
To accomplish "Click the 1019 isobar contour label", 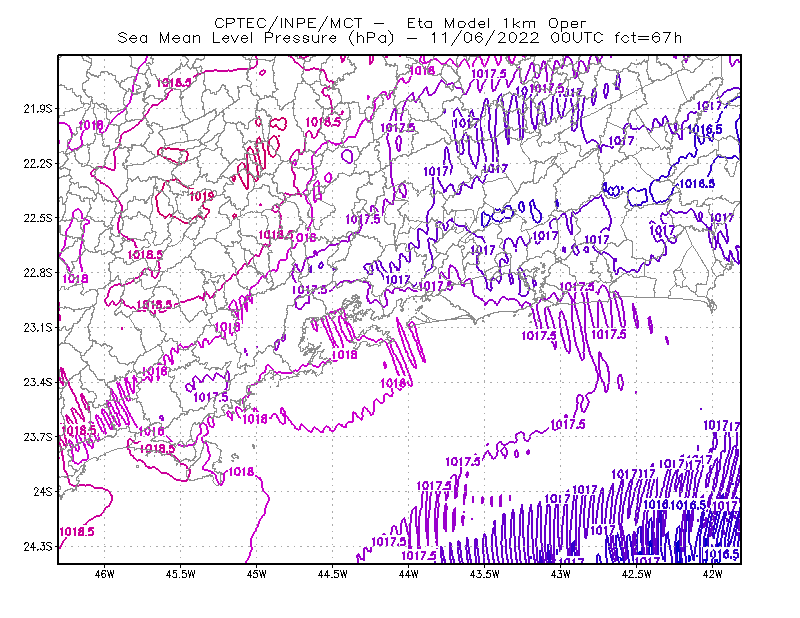I will pyautogui.click(x=202, y=196).
